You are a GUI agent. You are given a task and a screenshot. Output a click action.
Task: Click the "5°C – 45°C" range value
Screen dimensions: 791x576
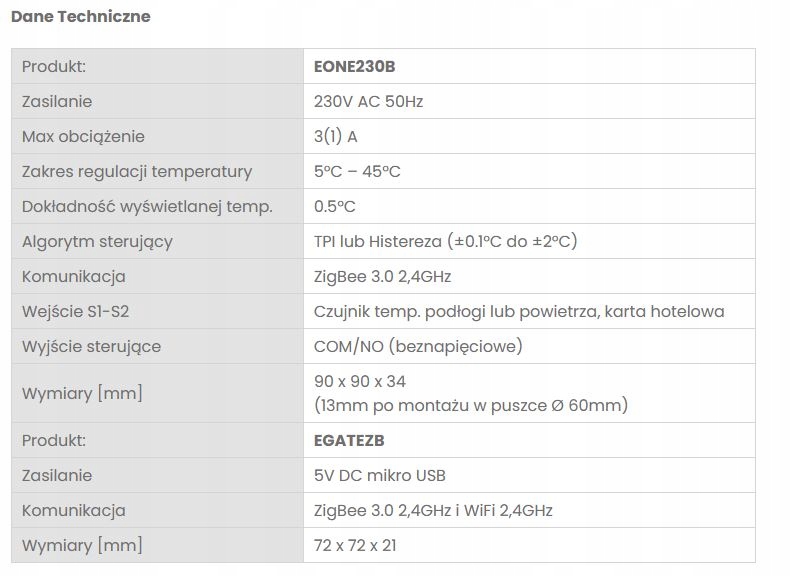point(357,171)
